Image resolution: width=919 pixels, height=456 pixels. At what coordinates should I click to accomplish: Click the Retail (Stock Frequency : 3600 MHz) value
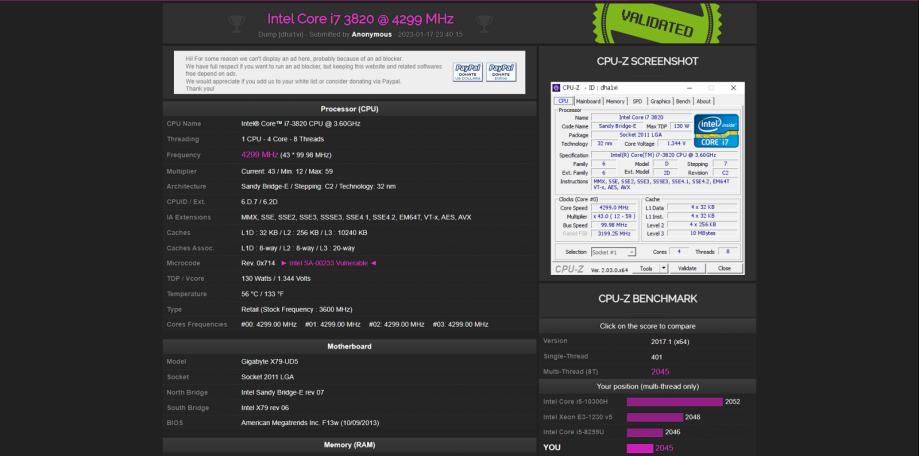297,309
